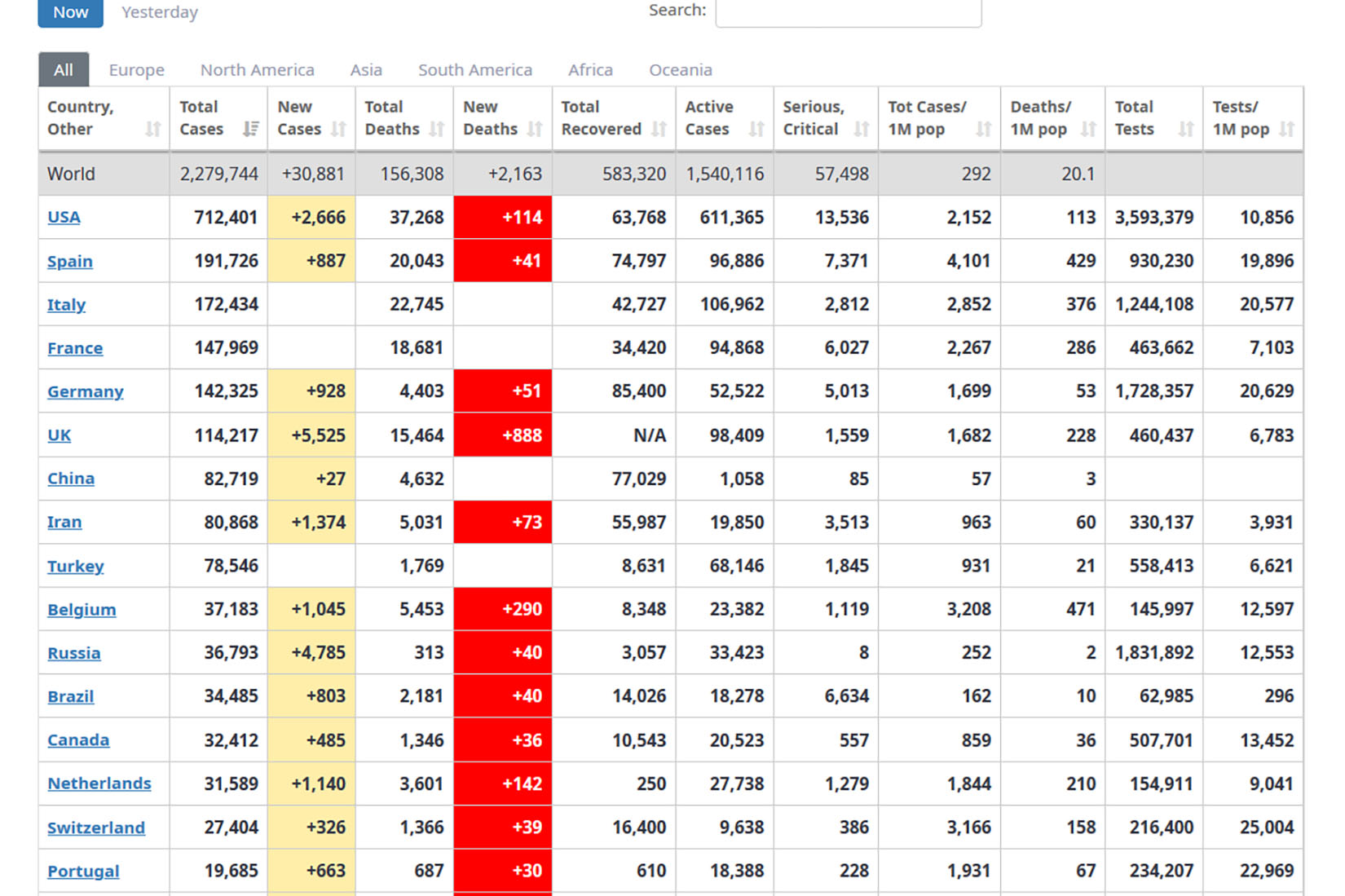Click in the Search input field
Screen dimensions: 1345x896
click(848, 12)
